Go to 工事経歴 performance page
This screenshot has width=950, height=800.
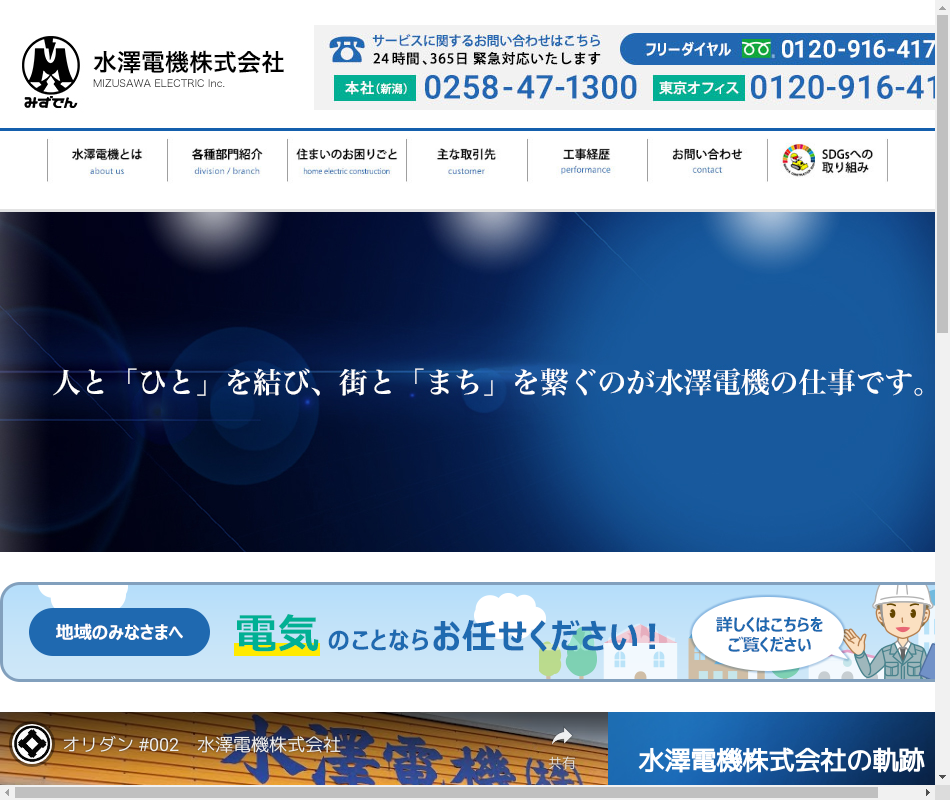(x=586, y=160)
